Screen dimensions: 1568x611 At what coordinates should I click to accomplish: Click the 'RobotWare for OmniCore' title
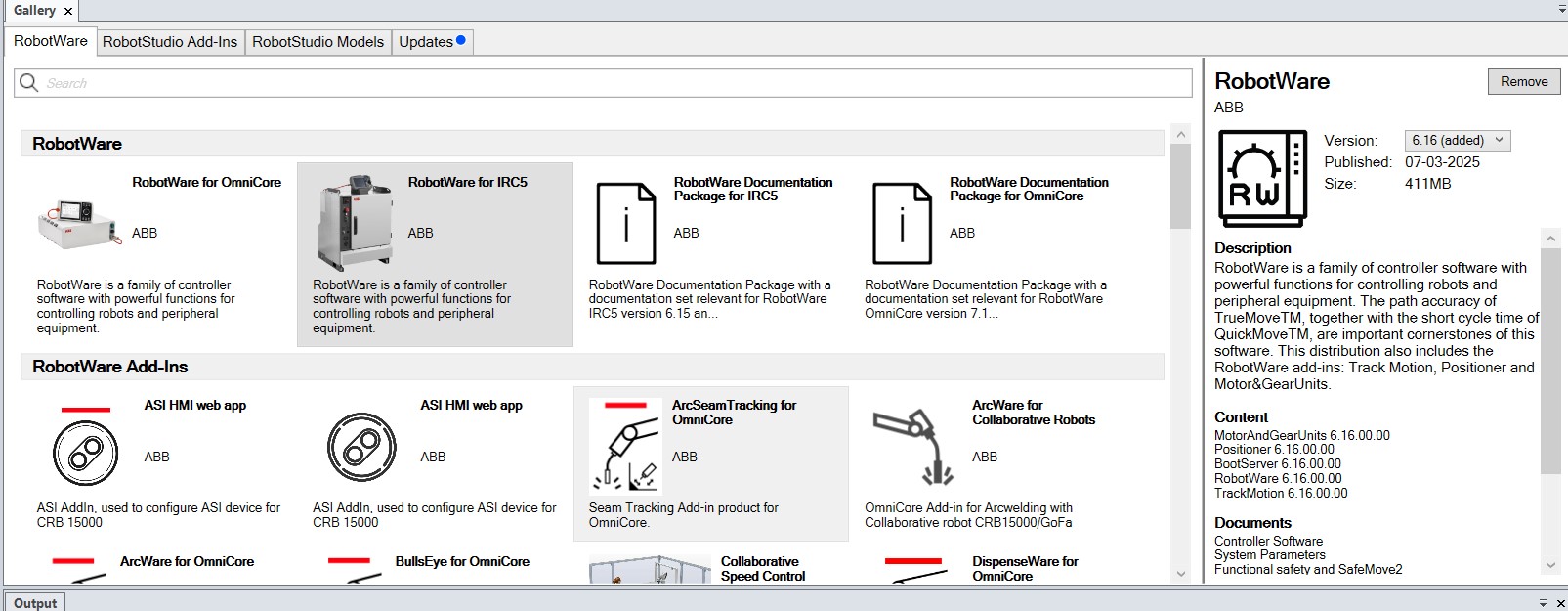206,182
